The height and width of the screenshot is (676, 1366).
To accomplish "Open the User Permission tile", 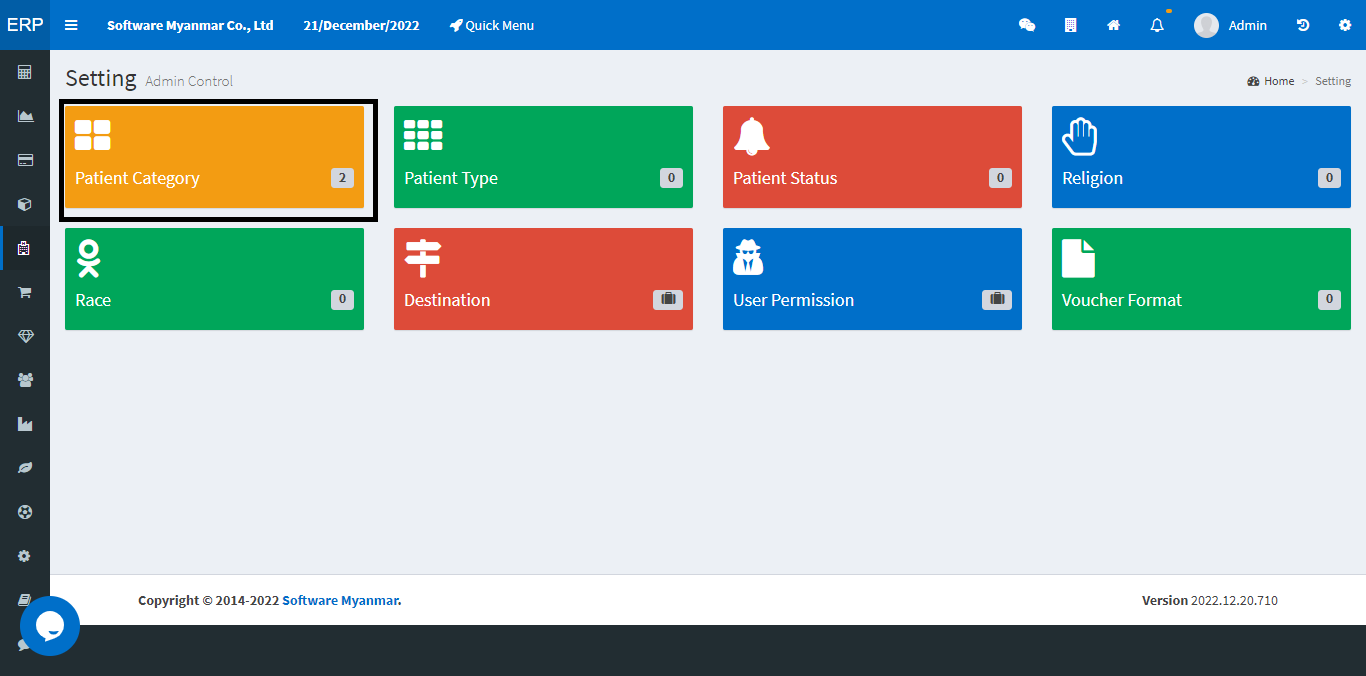I will (872, 279).
